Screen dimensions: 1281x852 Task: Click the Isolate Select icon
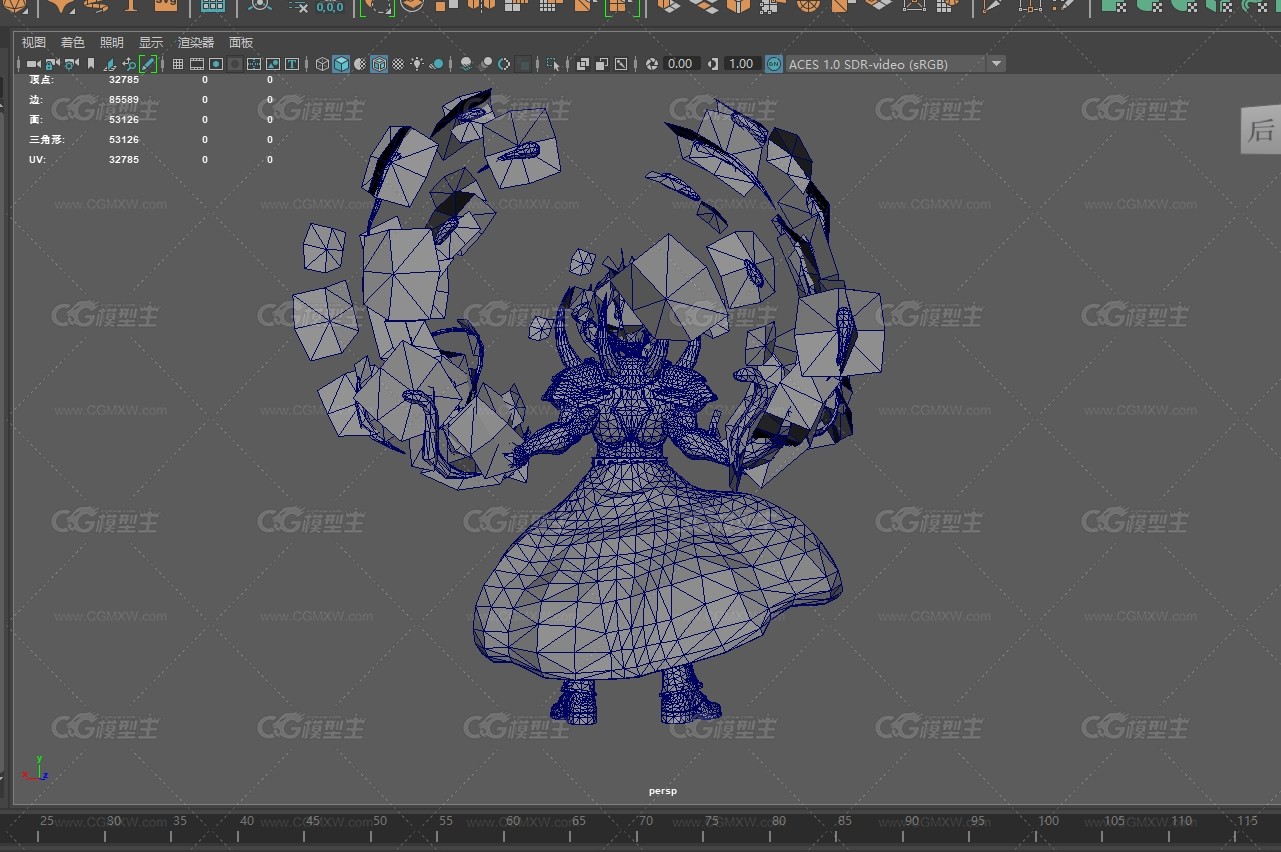(x=553, y=64)
